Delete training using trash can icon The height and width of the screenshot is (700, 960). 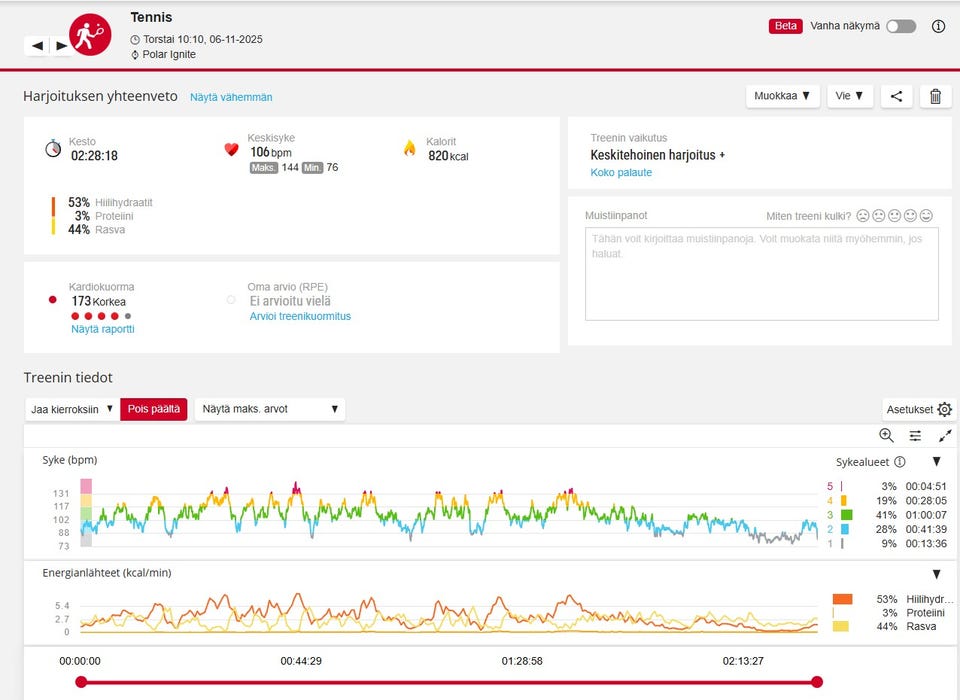936,96
